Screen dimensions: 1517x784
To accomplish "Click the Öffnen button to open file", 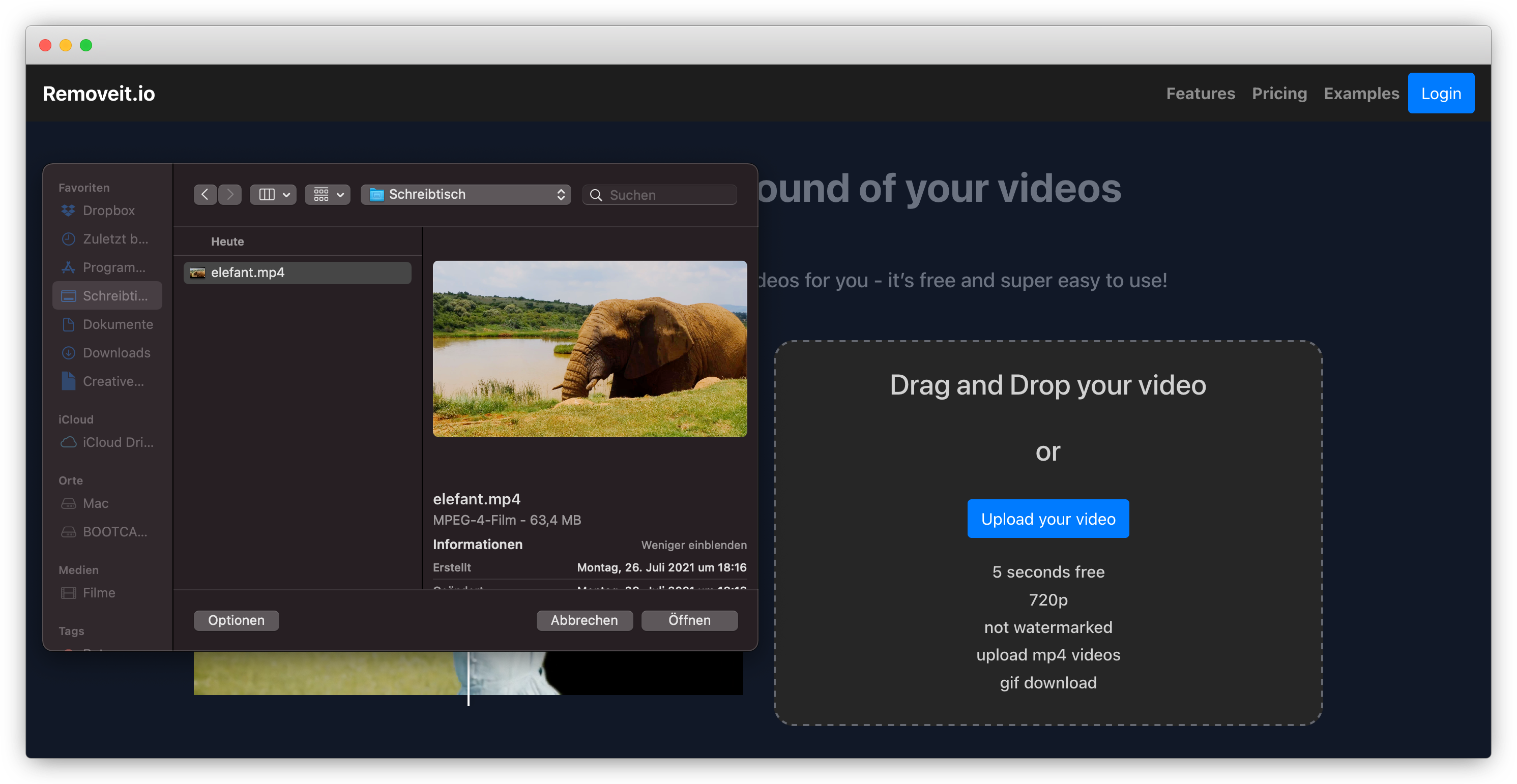I will coord(691,620).
